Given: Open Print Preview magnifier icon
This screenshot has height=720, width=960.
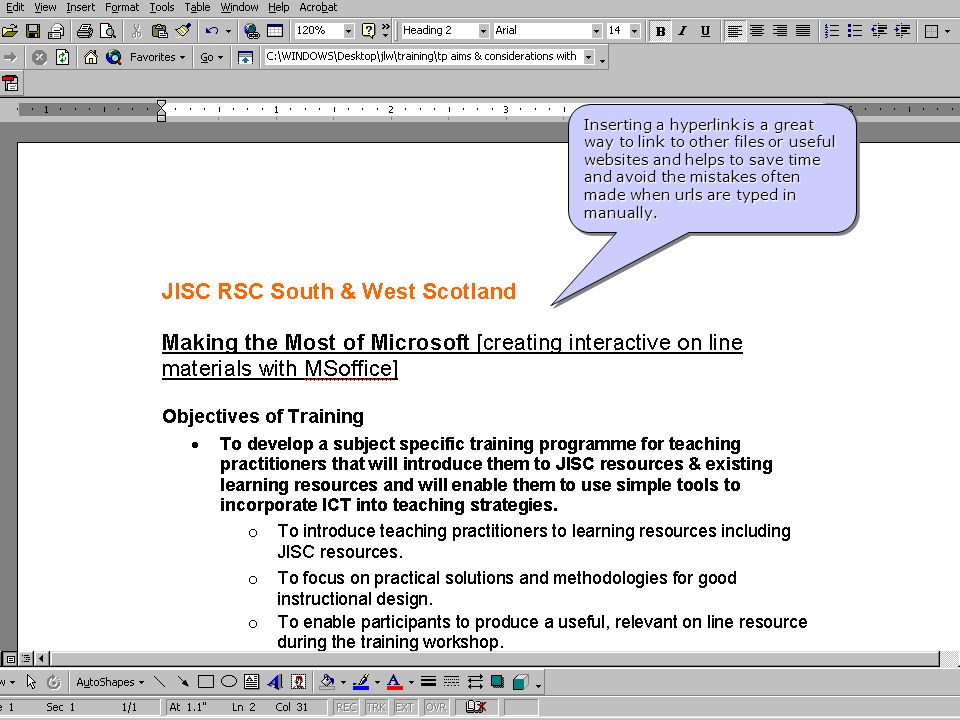Looking at the screenshot, I should 108,31.
